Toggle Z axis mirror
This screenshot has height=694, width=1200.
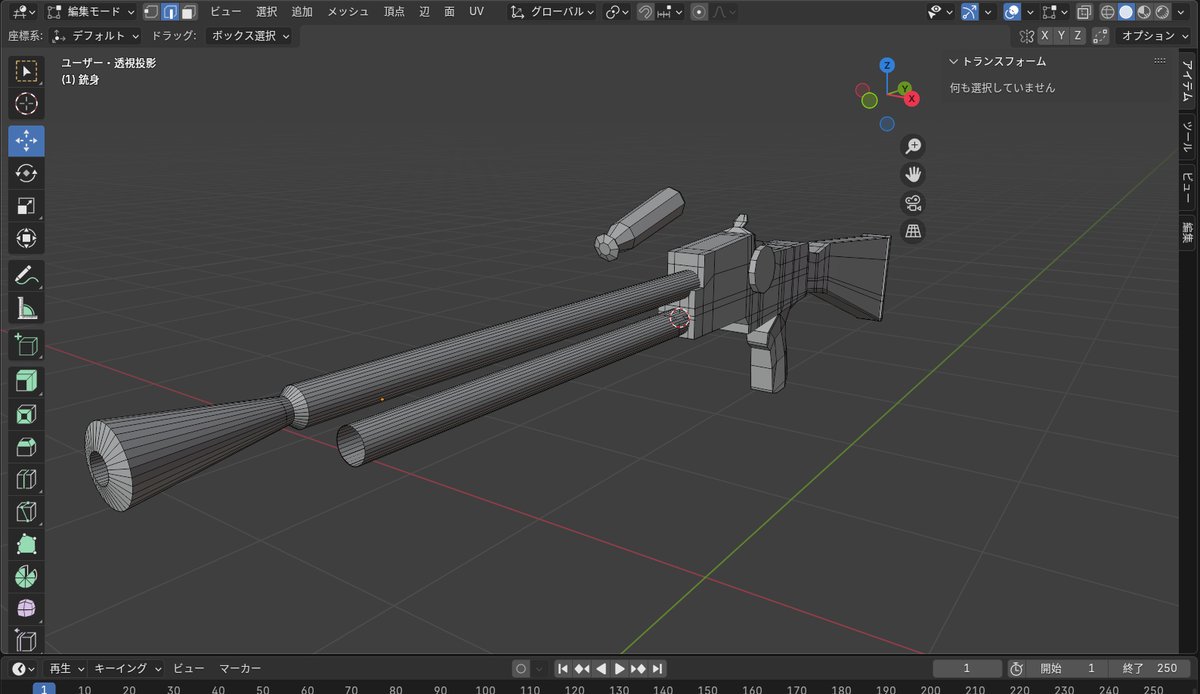(1077, 36)
